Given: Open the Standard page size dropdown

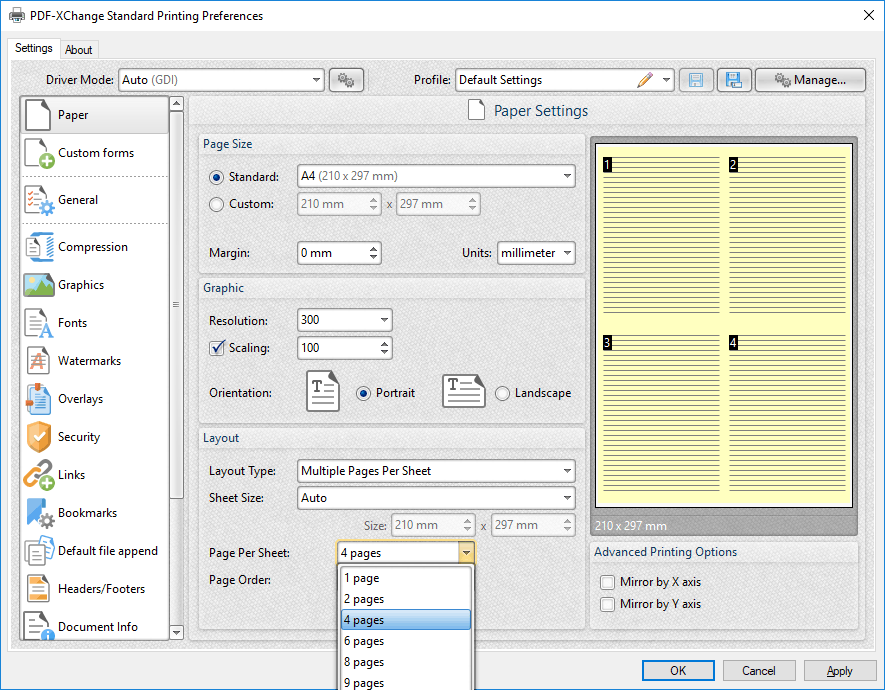Looking at the screenshot, I should (x=436, y=176).
